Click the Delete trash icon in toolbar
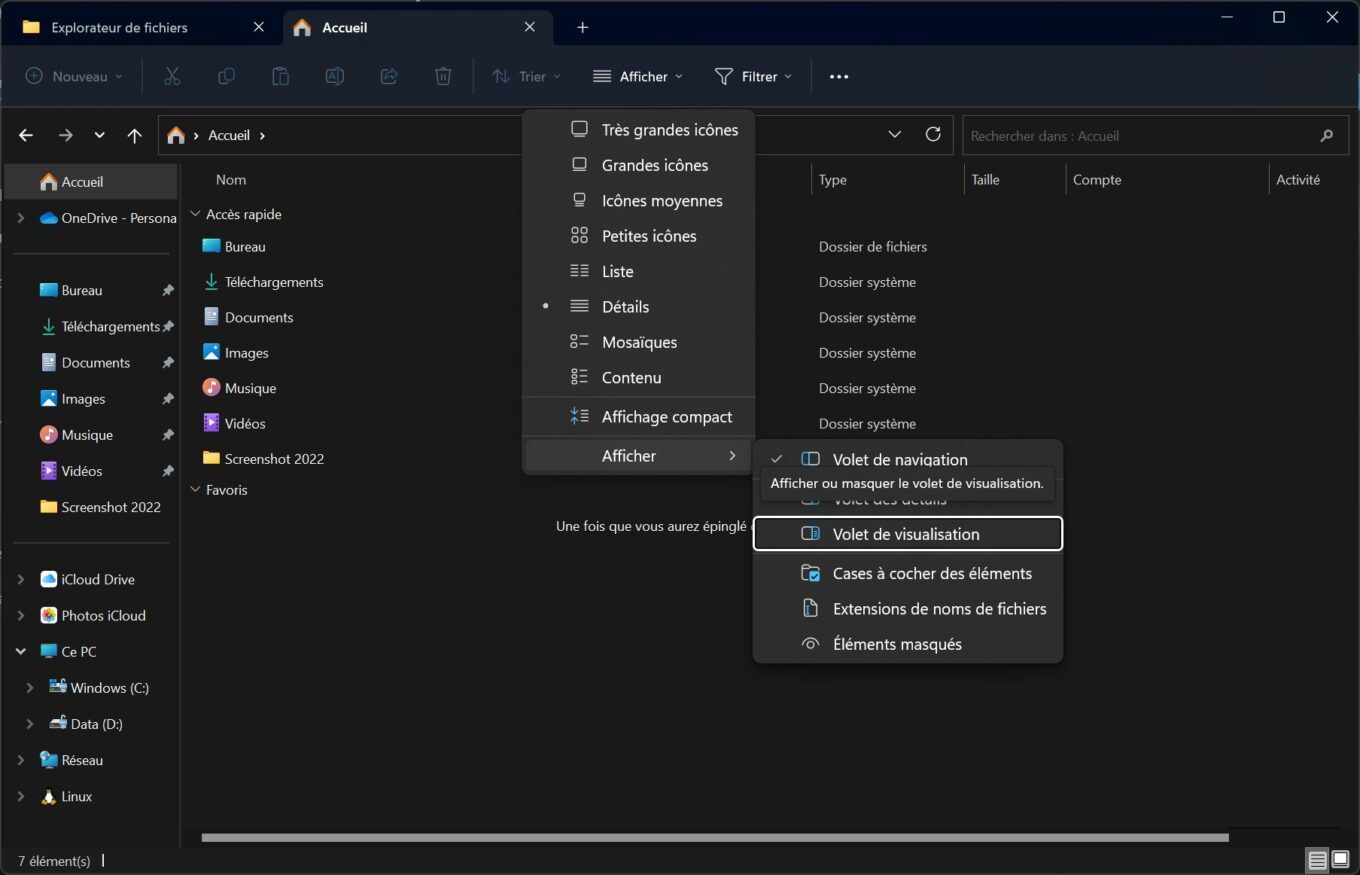 443,76
